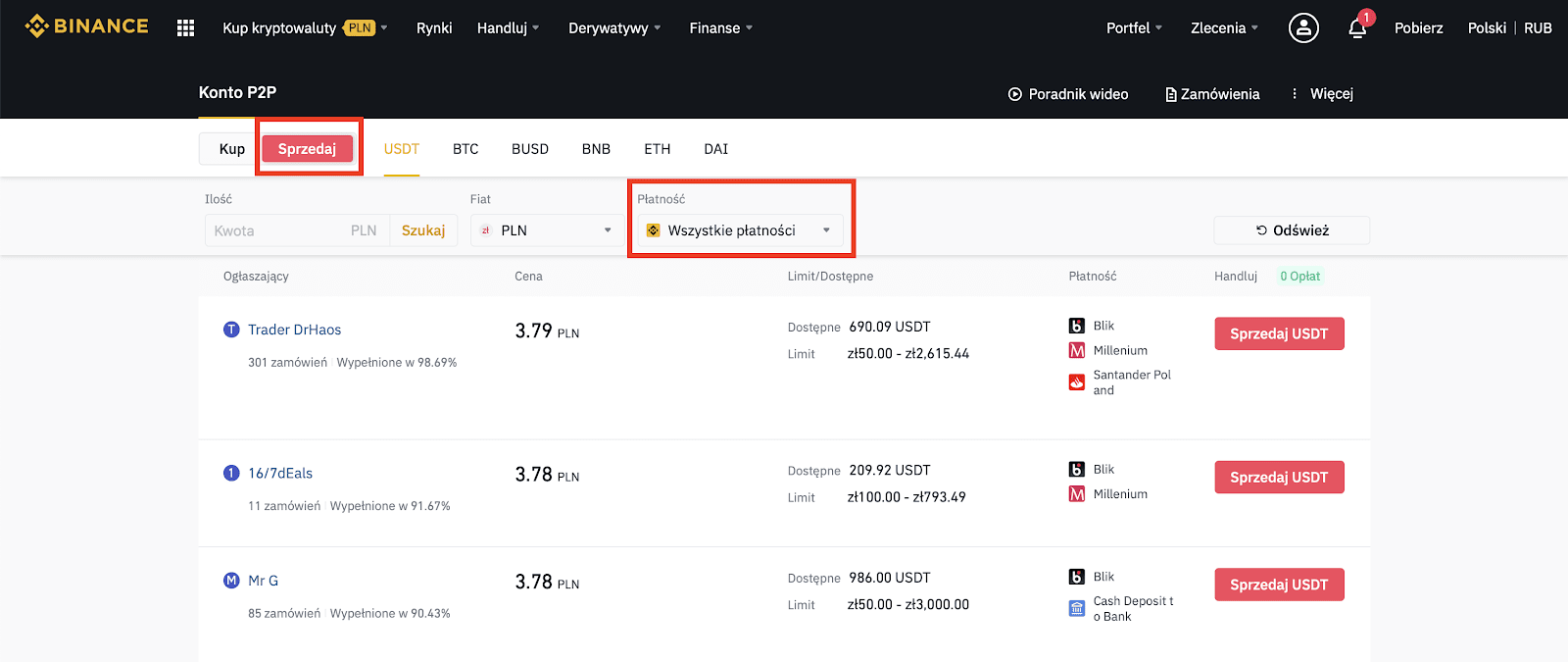Click the zł100.00 - zł793.49 limit
This screenshot has width=1568, height=662.
pos(906,497)
